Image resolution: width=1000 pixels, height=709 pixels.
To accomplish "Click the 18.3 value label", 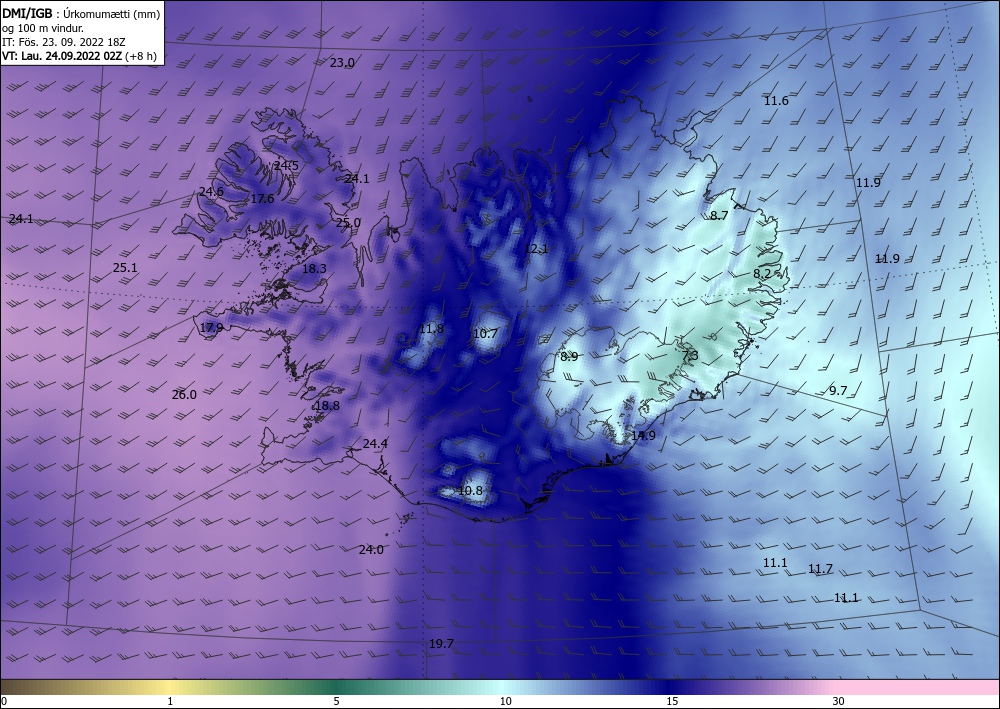I will pos(314,269).
